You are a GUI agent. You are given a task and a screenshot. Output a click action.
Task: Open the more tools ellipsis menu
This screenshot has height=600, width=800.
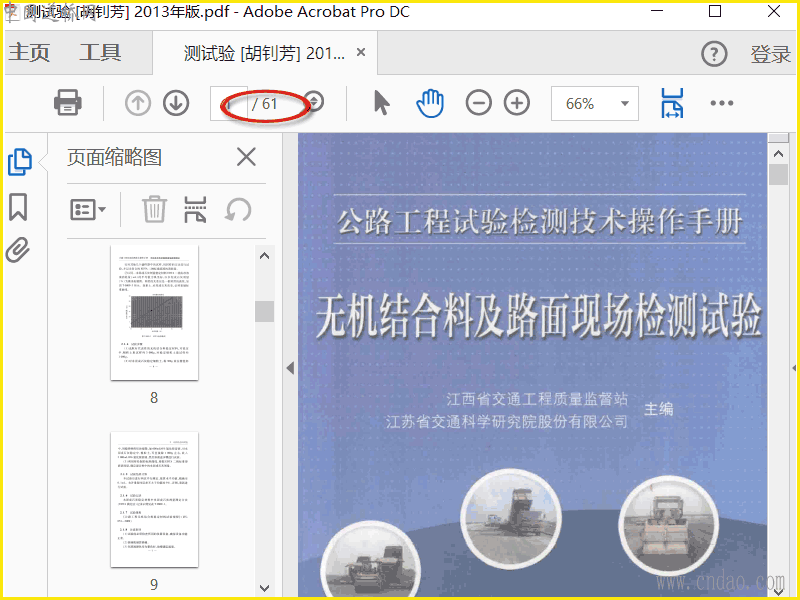click(x=722, y=103)
